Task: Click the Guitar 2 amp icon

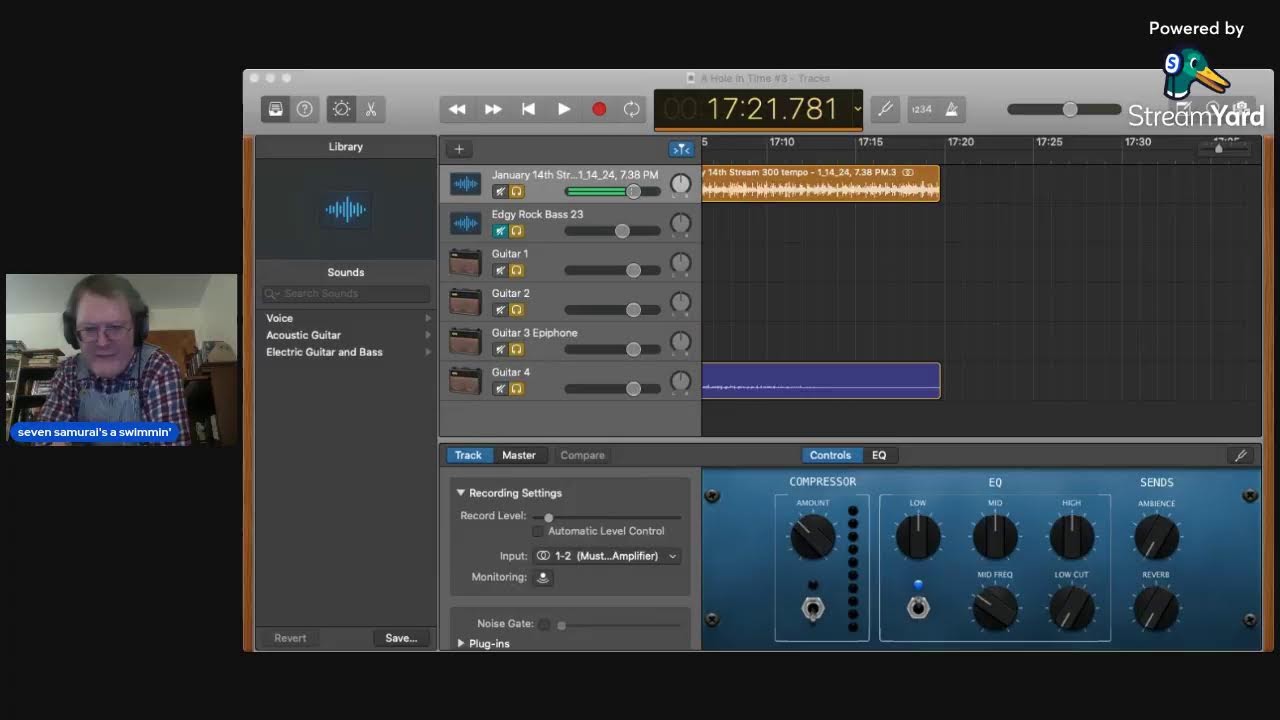Action: (x=465, y=302)
